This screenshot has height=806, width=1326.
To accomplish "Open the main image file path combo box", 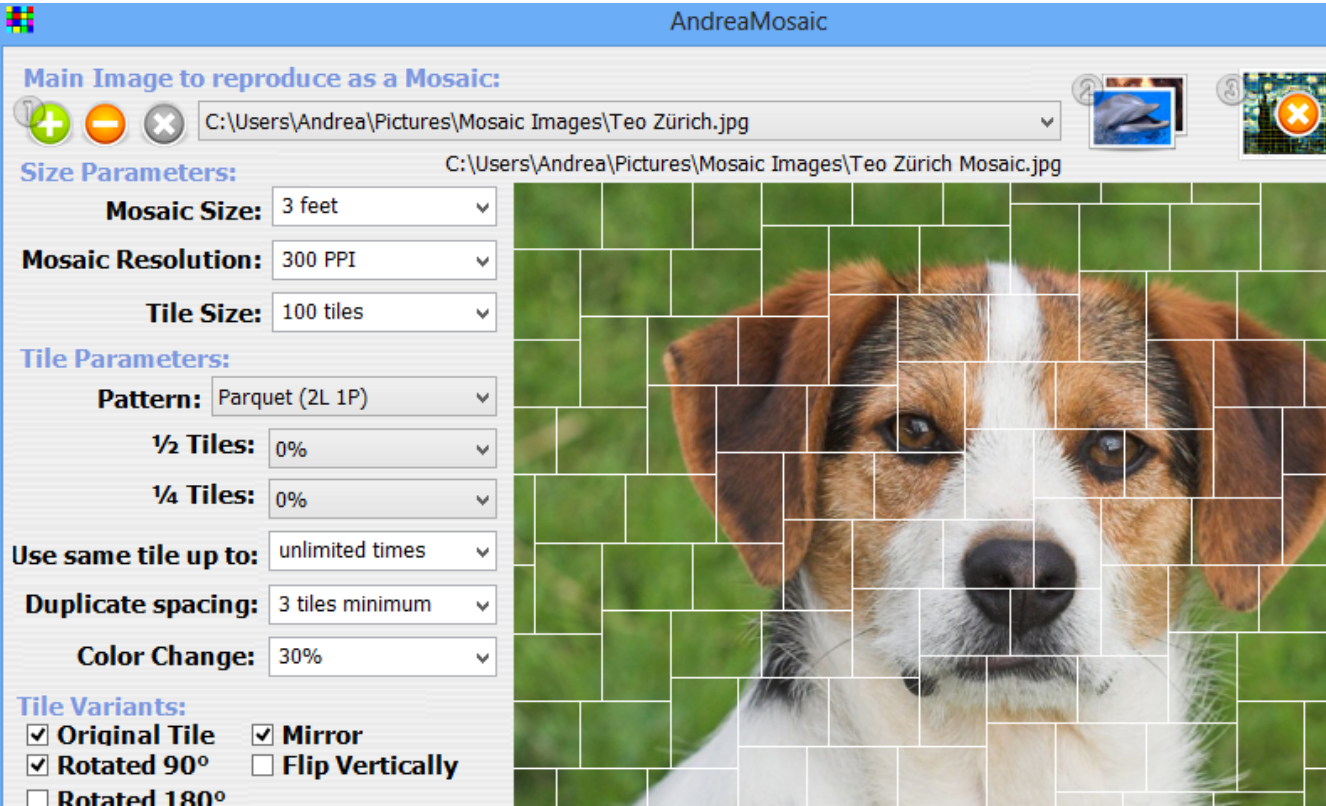I will tap(1047, 122).
